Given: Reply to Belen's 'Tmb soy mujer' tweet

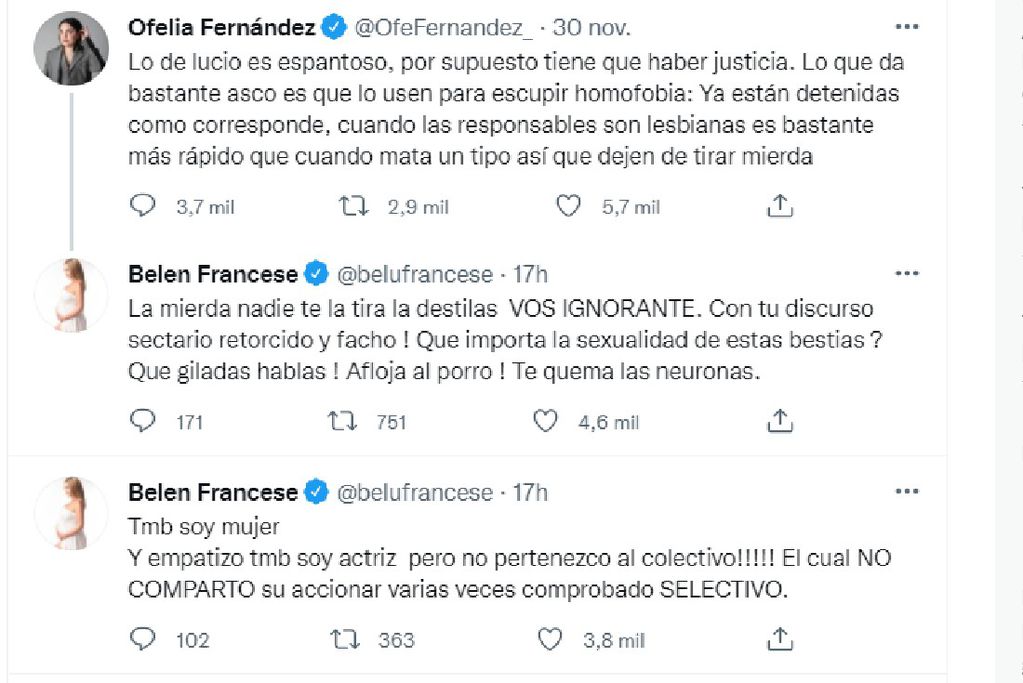Looking at the screenshot, I should (145, 639).
